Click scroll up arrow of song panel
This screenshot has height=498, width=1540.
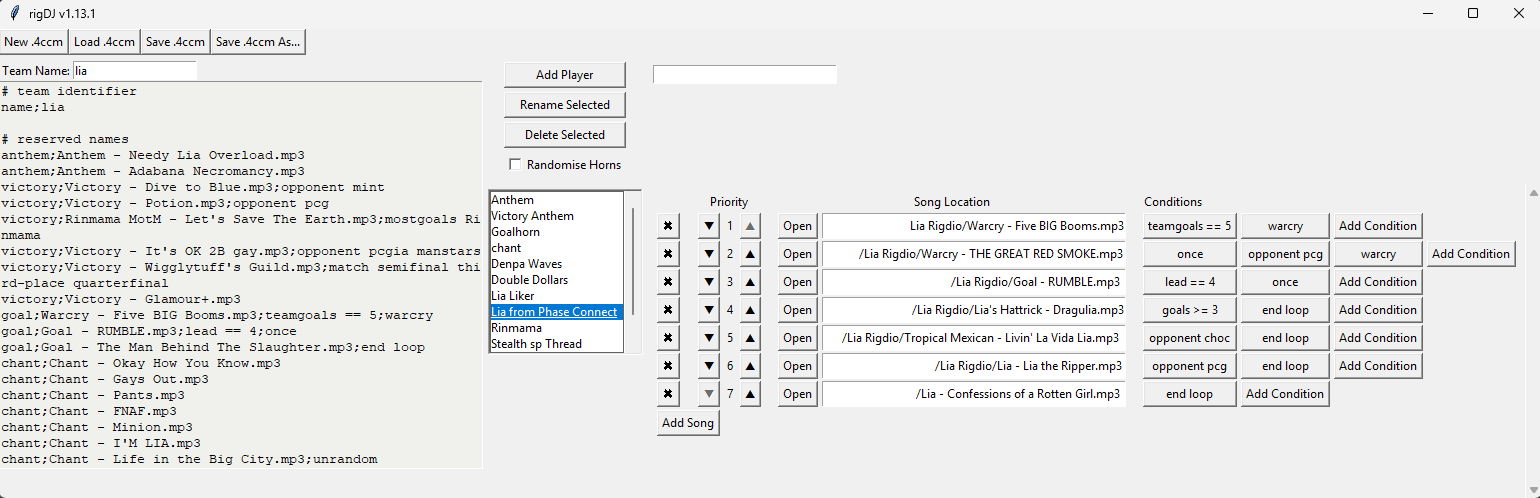coord(1533,192)
